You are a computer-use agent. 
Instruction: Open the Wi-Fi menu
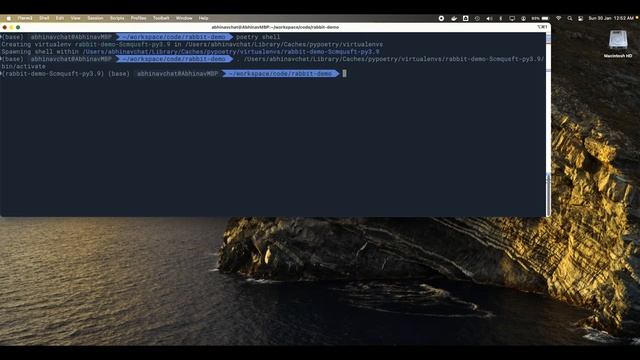[558, 18]
